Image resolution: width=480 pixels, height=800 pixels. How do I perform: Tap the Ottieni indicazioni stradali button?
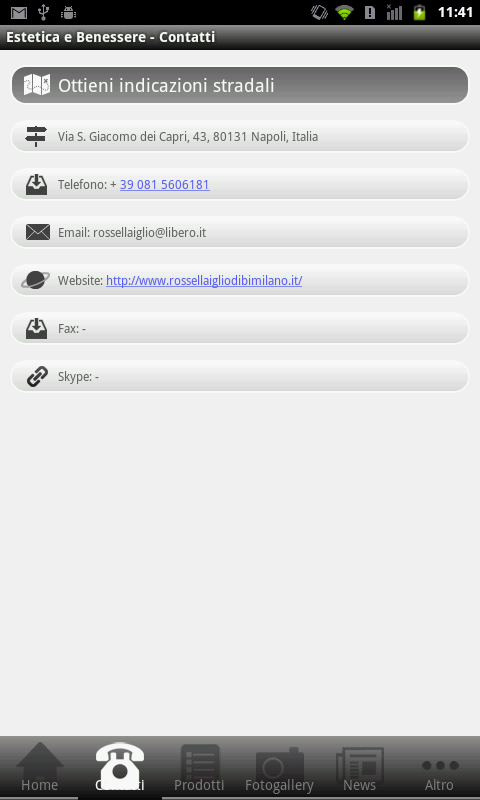coord(240,85)
